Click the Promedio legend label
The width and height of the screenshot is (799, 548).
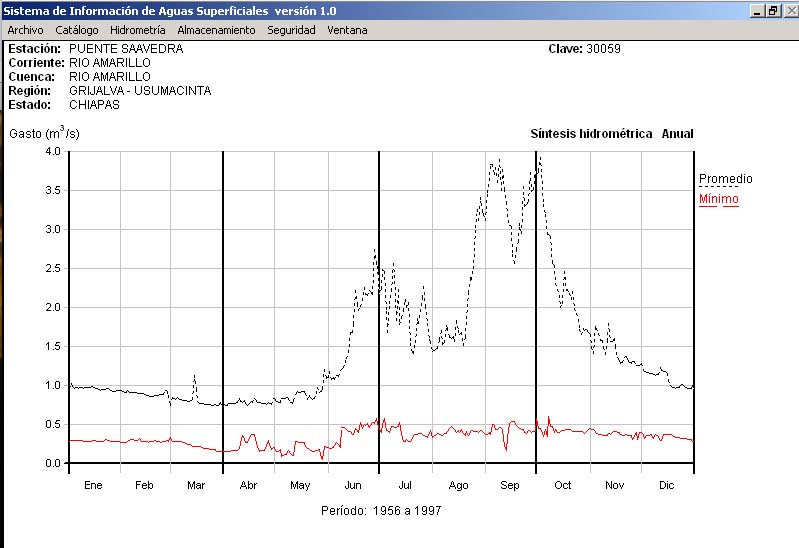725,179
